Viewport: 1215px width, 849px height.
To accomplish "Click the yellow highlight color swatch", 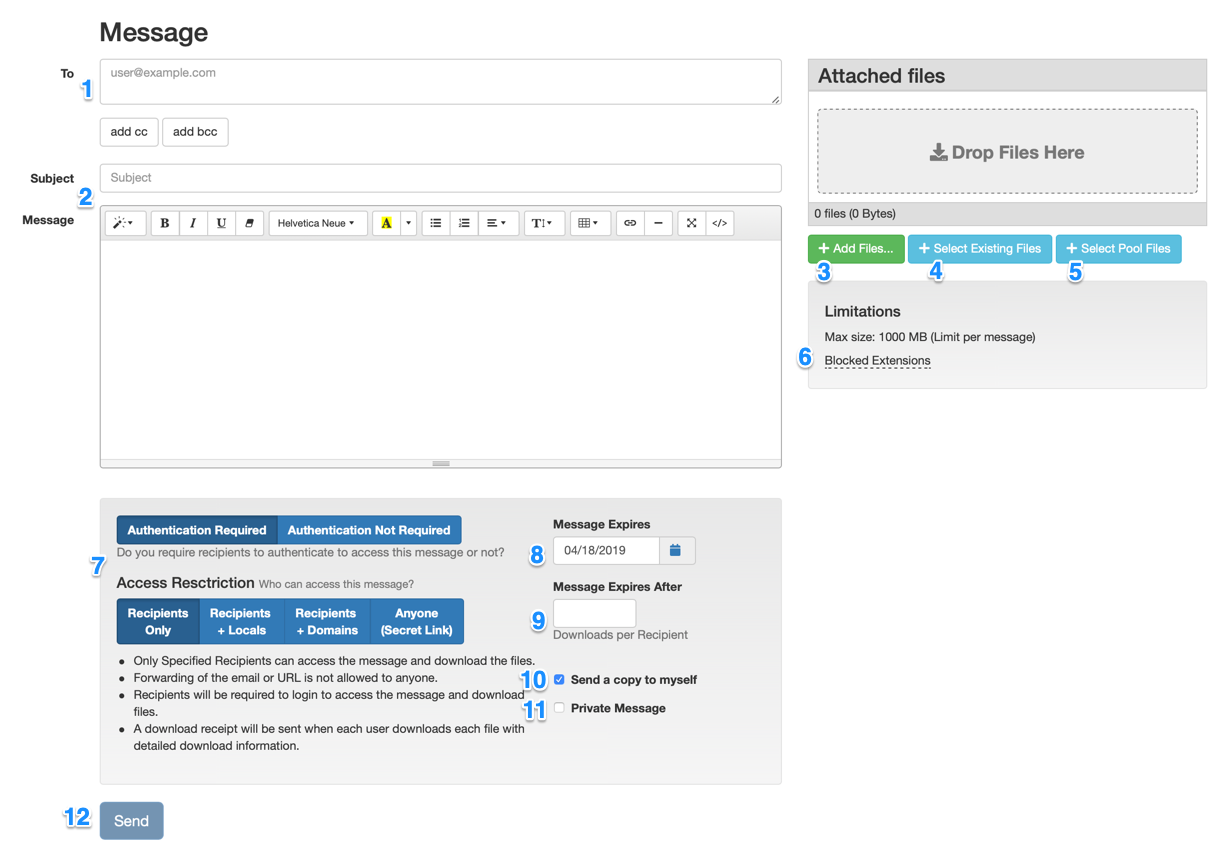I will [x=386, y=223].
